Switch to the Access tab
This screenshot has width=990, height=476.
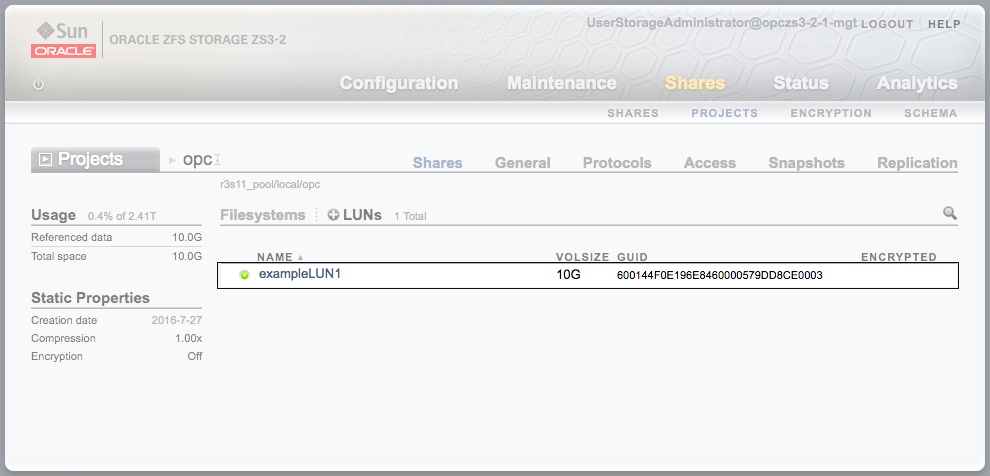pos(710,163)
